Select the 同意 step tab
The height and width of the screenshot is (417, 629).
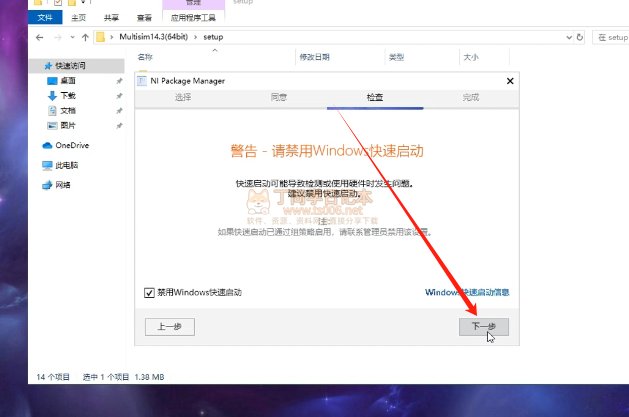[279, 97]
